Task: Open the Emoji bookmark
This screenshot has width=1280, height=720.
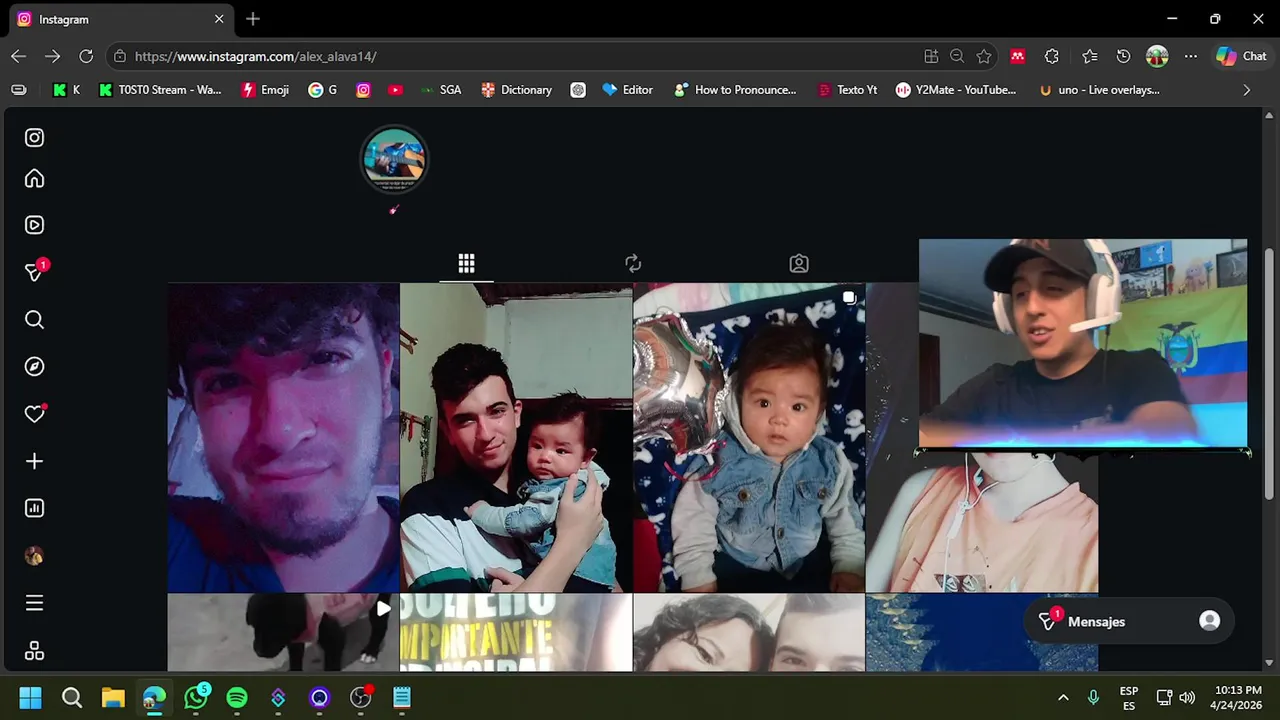Action: point(265,90)
